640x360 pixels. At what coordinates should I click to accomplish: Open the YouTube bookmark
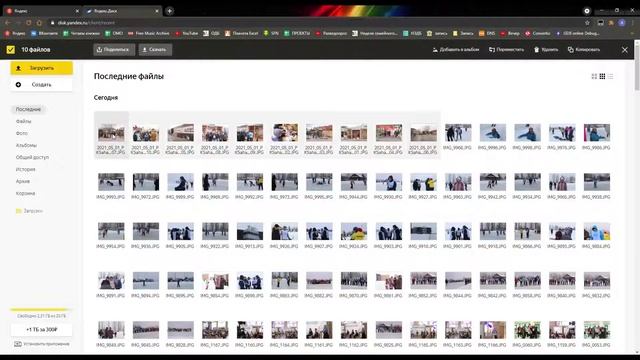(x=187, y=33)
